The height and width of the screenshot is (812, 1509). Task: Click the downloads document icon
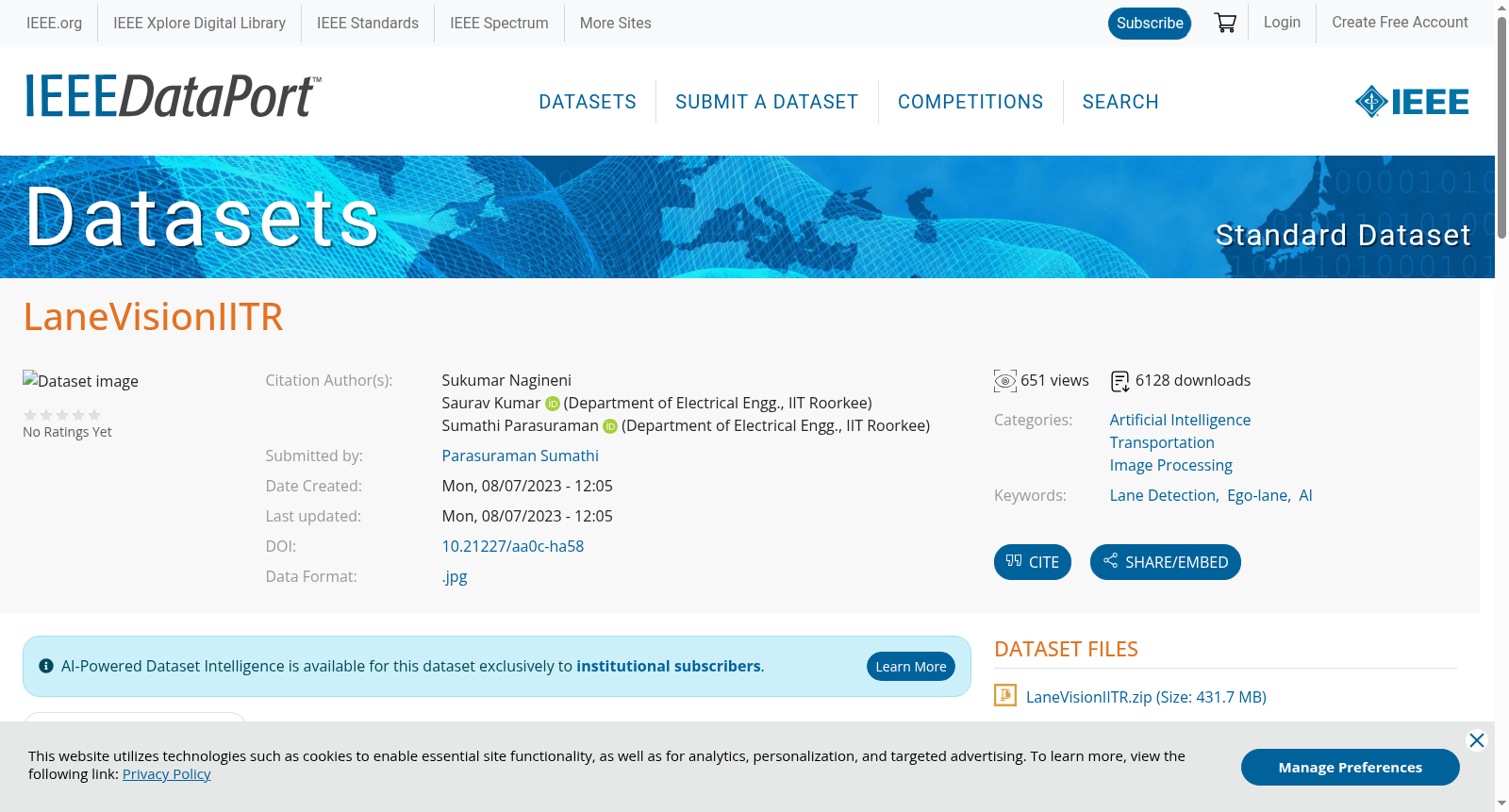click(1120, 381)
